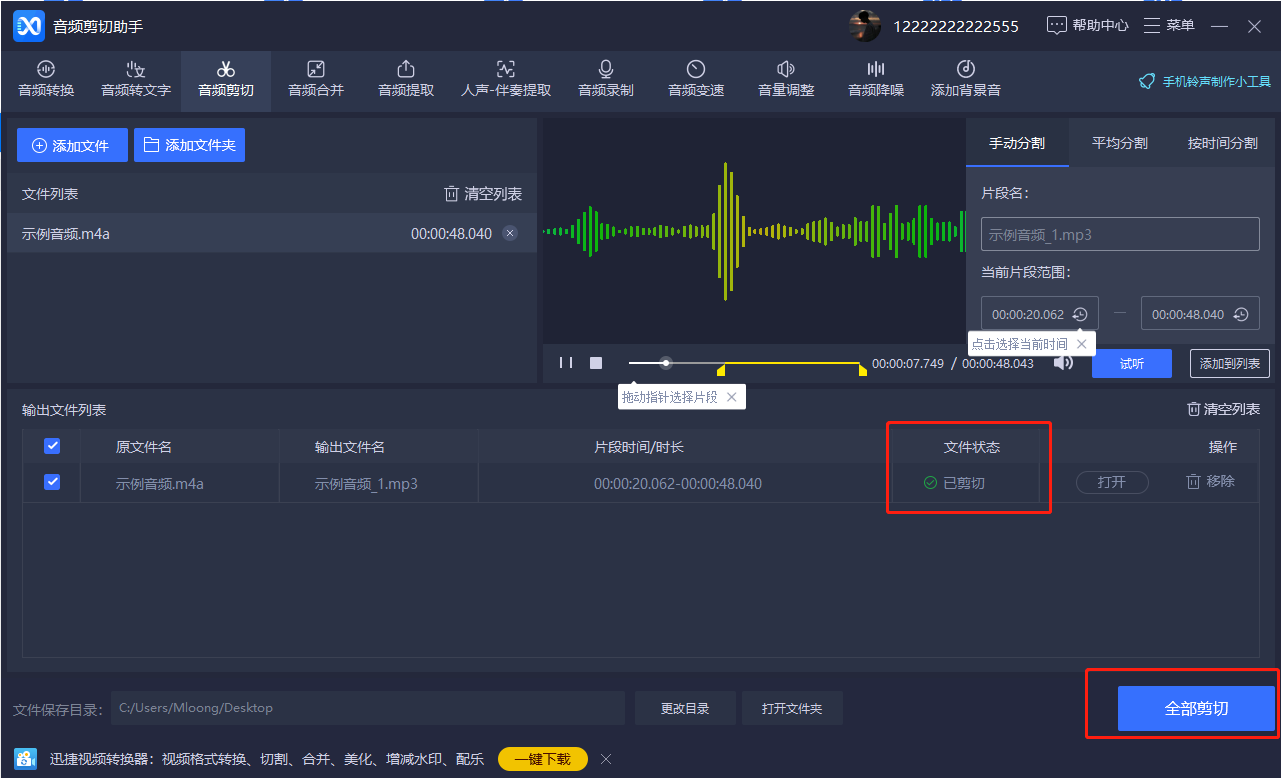Click the 试听 preview button
1281x778 pixels.
pos(1132,363)
